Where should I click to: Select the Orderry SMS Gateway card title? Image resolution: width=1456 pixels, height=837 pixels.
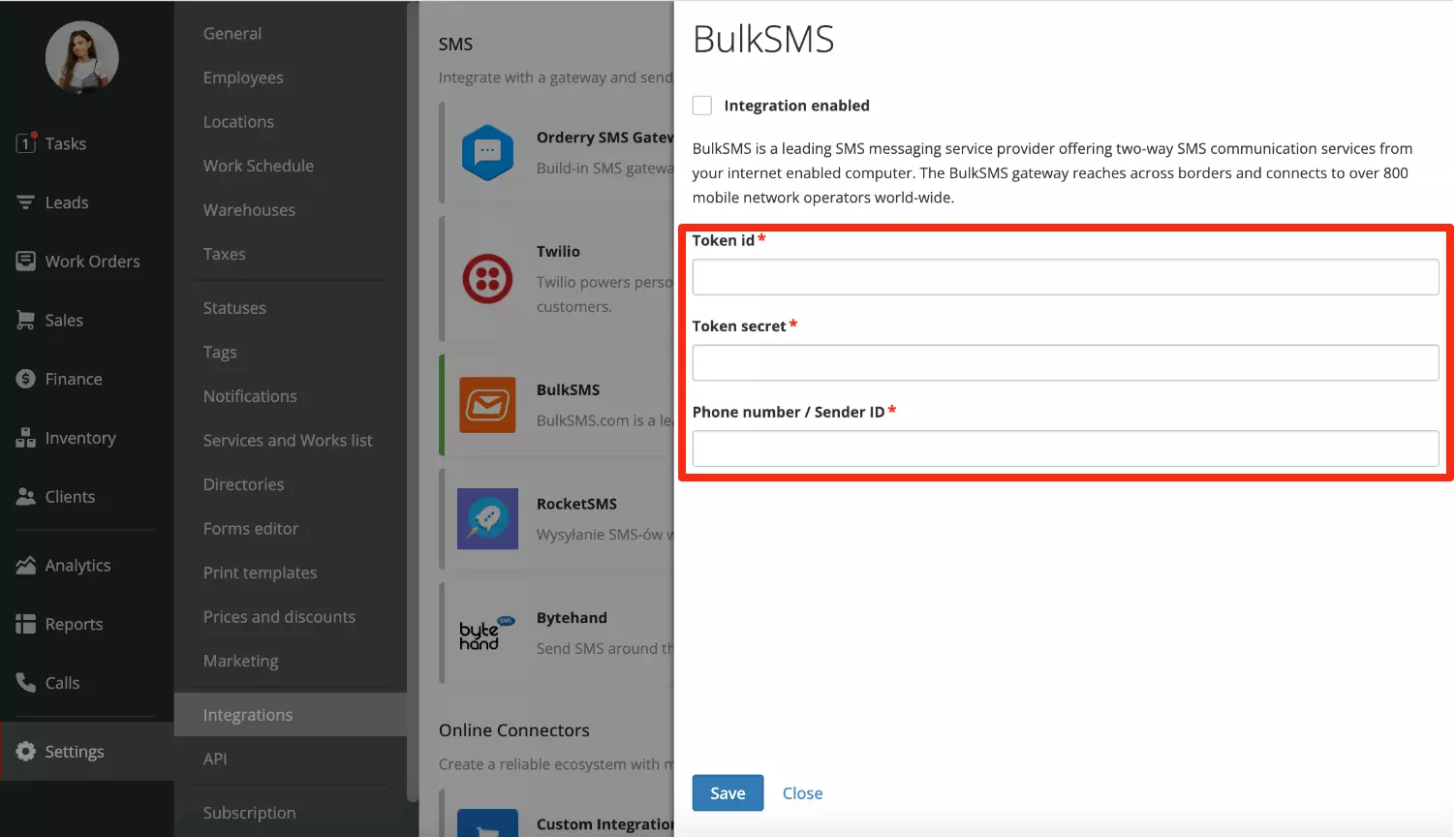coord(604,138)
